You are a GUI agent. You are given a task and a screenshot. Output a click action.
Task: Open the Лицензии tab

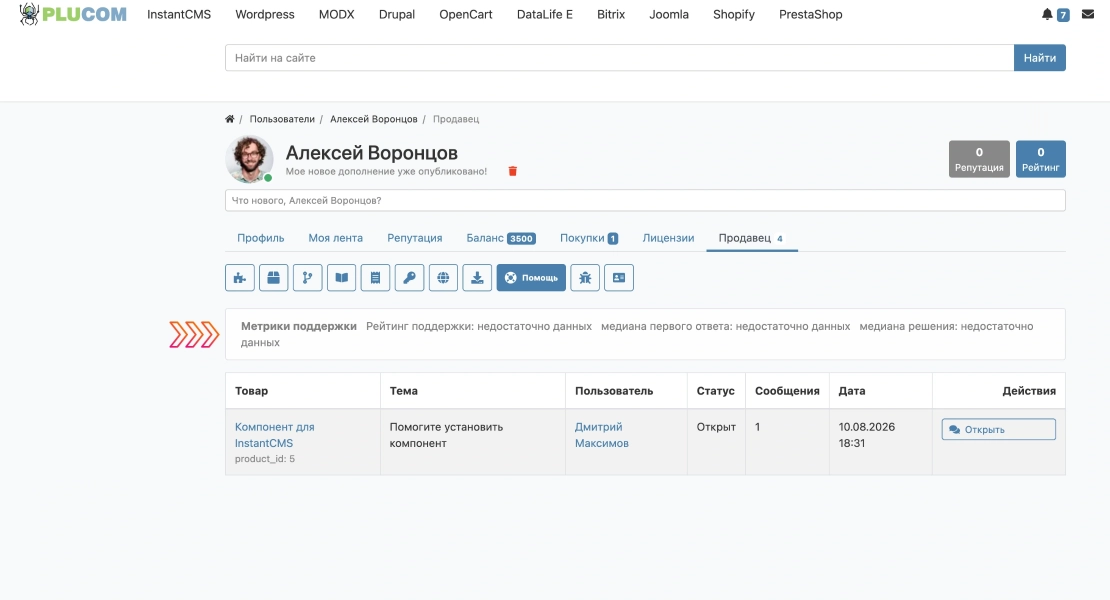[x=668, y=238]
